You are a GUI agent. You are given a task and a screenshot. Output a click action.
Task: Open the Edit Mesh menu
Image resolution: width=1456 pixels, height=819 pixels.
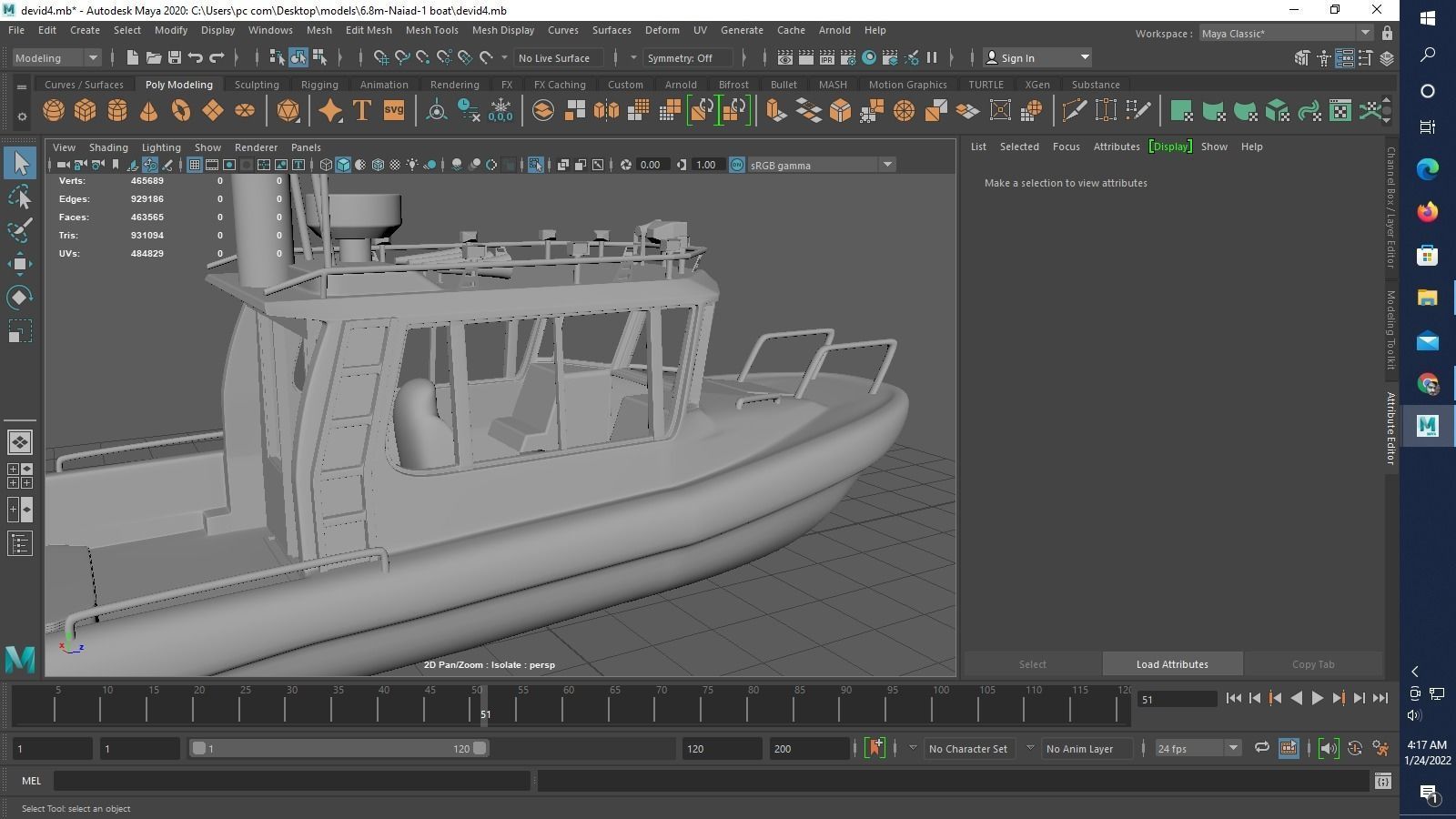tap(369, 30)
